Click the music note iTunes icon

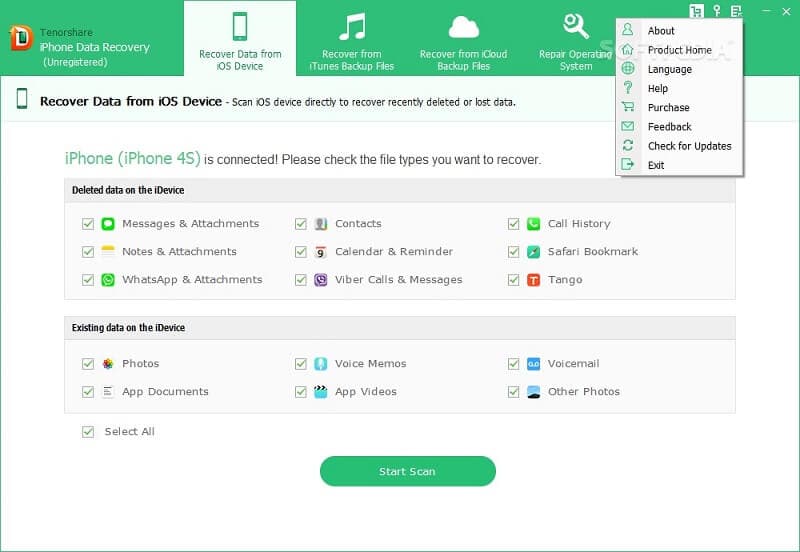[x=352, y=27]
